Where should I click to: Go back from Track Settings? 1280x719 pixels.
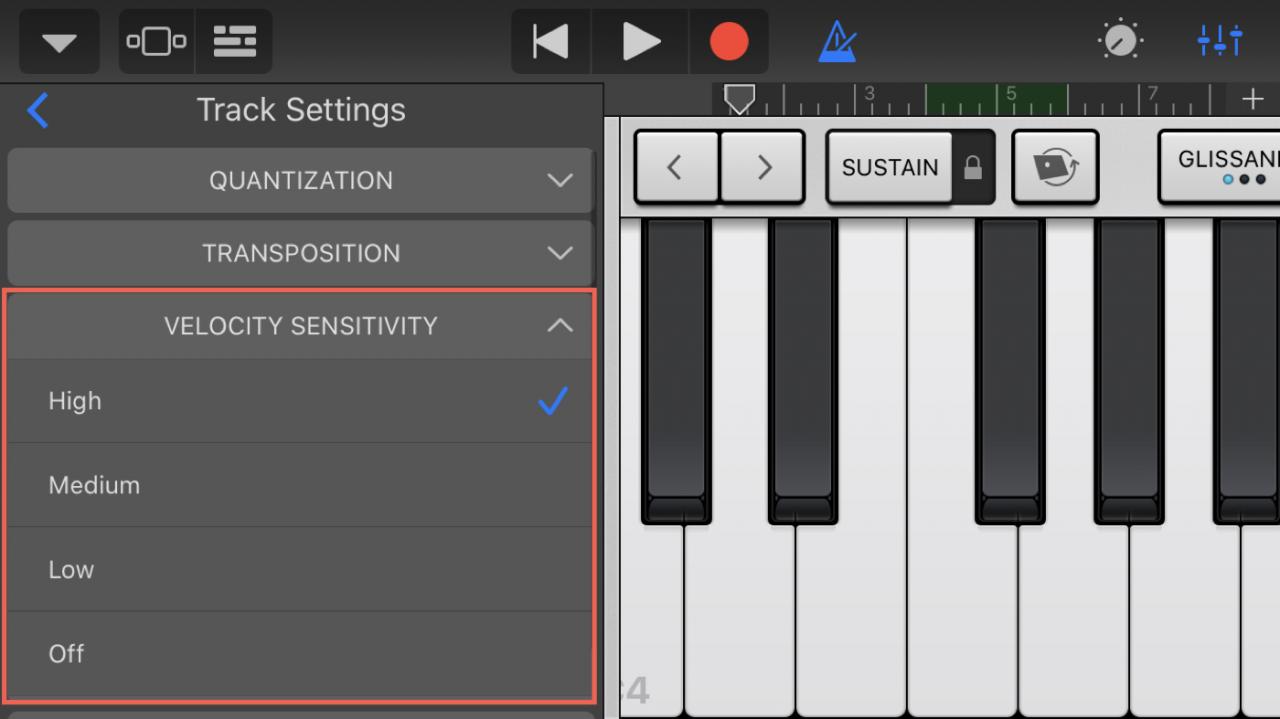click(38, 110)
